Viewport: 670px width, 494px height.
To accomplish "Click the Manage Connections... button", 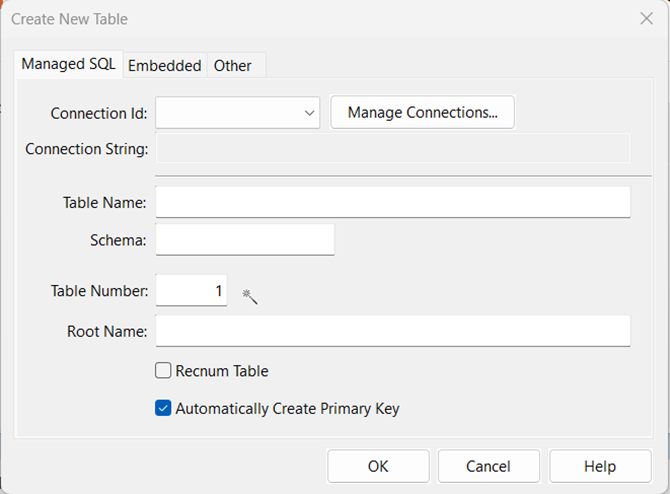I will pos(422,112).
